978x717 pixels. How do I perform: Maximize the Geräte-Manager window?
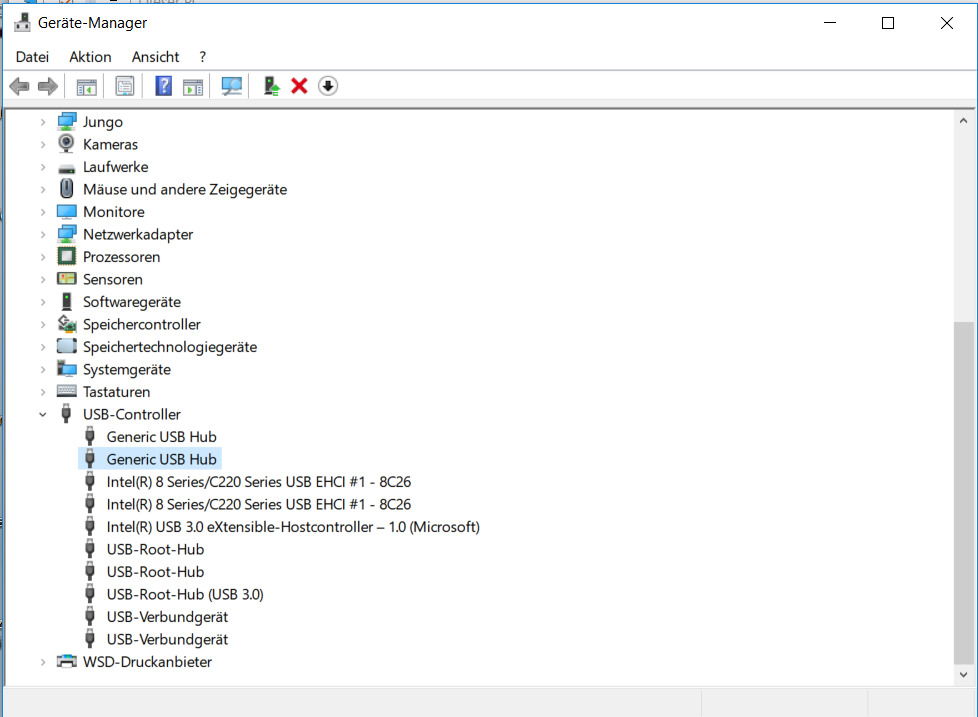888,23
